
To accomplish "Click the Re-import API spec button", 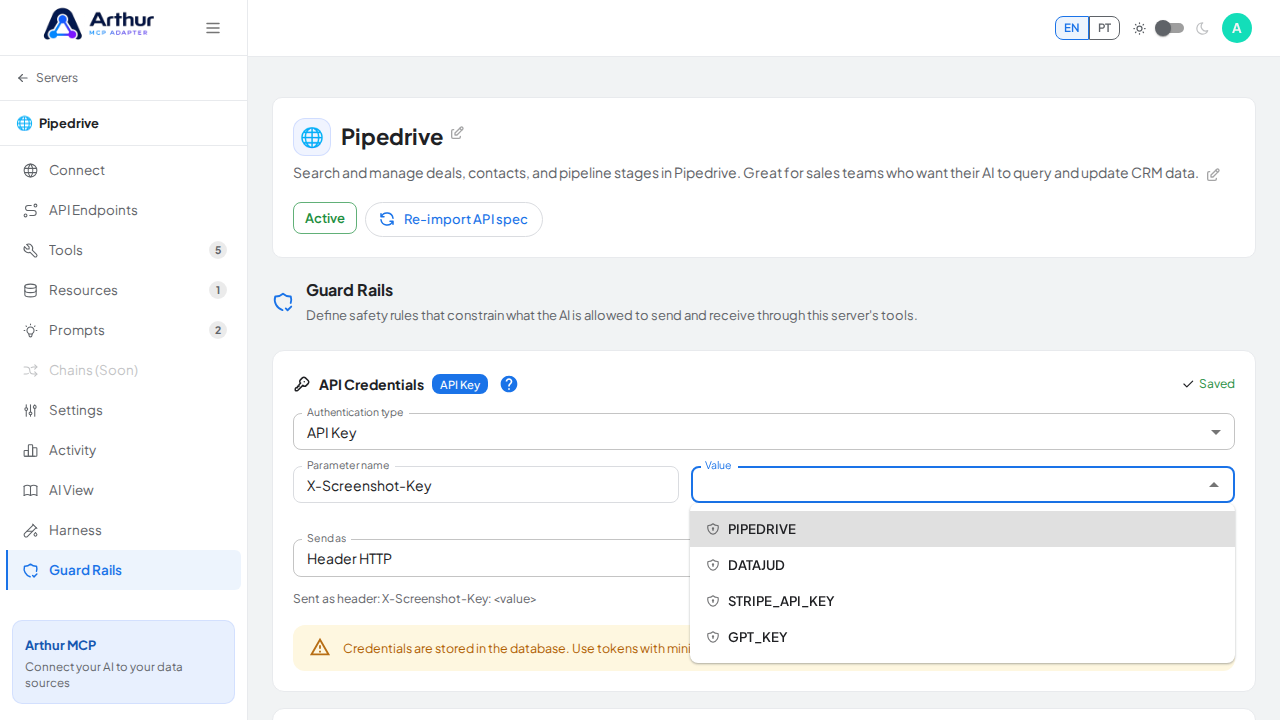I will coord(454,219).
